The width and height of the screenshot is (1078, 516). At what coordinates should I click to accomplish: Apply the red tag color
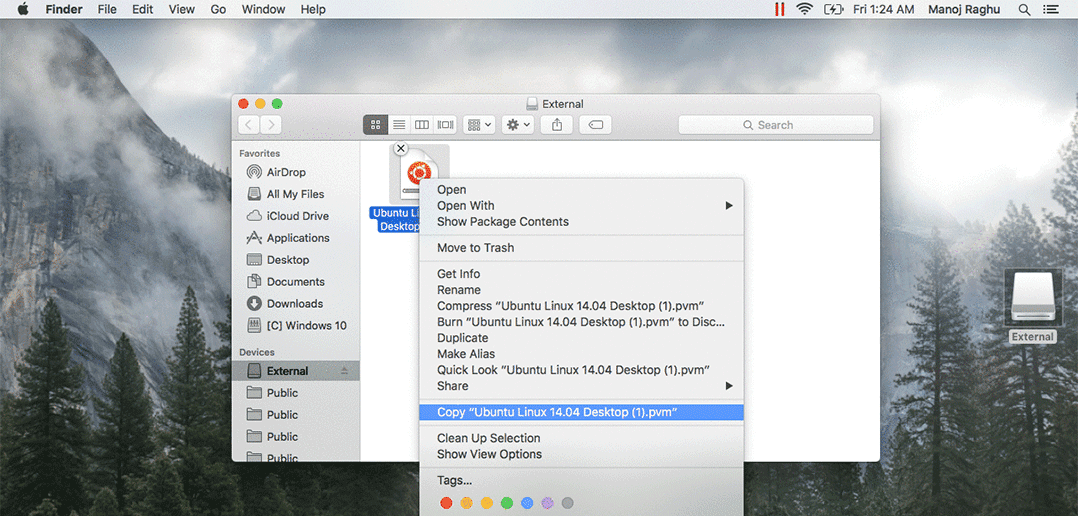tap(446, 503)
